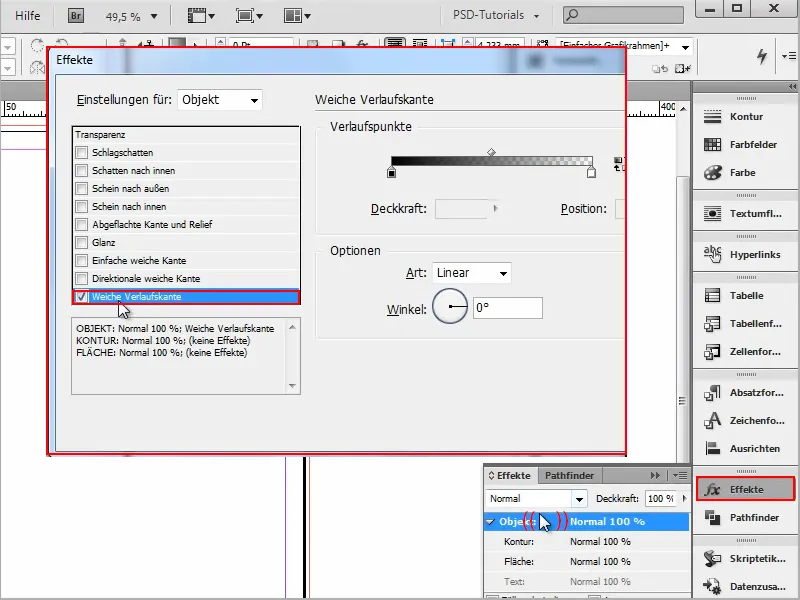Open the arrange documents icon menu

[297, 16]
